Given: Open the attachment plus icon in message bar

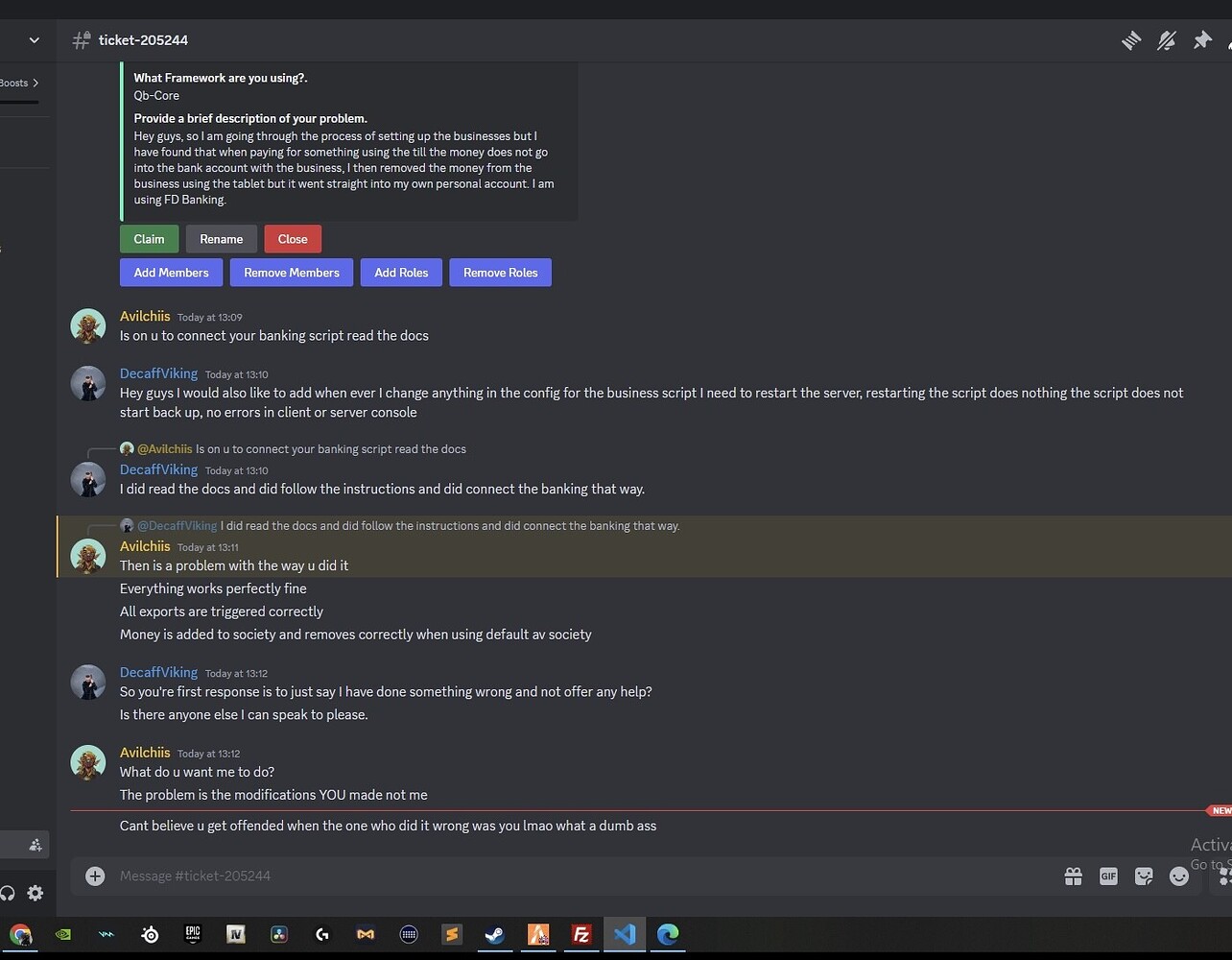Looking at the screenshot, I should click(x=94, y=876).
